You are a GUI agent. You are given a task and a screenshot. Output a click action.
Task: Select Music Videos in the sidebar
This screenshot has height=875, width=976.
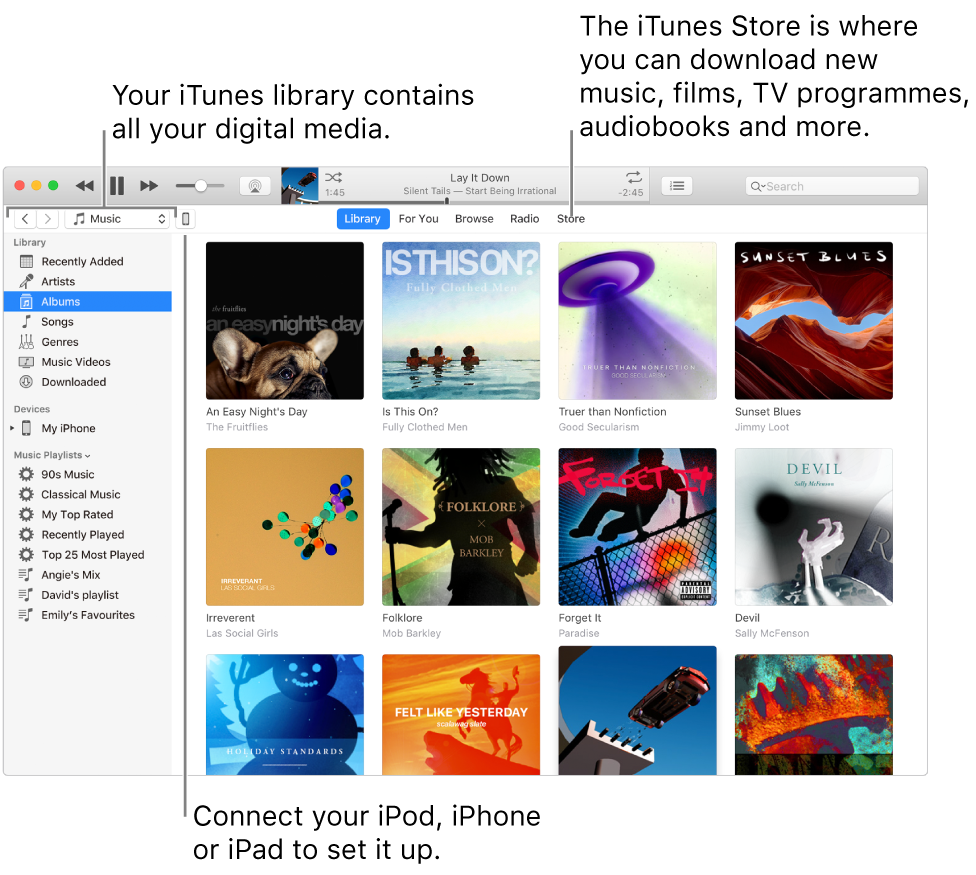(88, 362)
